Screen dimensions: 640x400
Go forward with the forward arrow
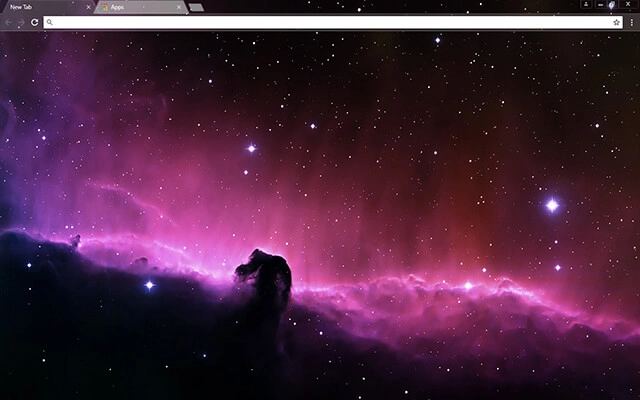coord(21,22)
